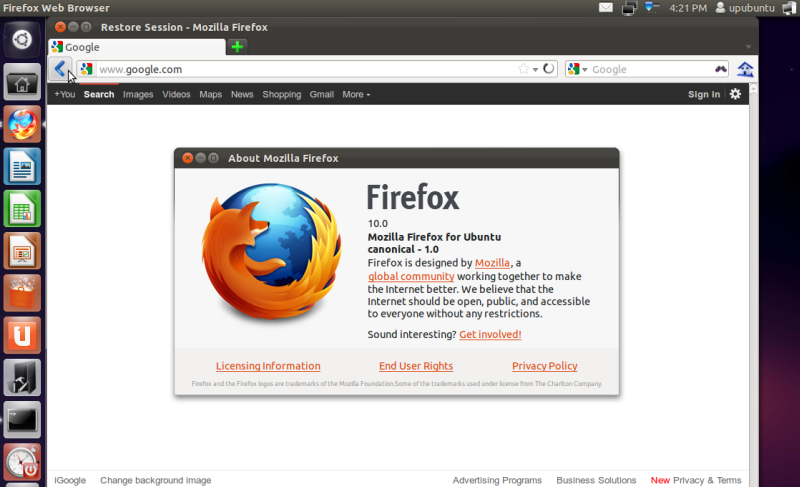Open the Privacy Policy link
Viewport: 800px width, 487px height.
[x=544, y=366]
